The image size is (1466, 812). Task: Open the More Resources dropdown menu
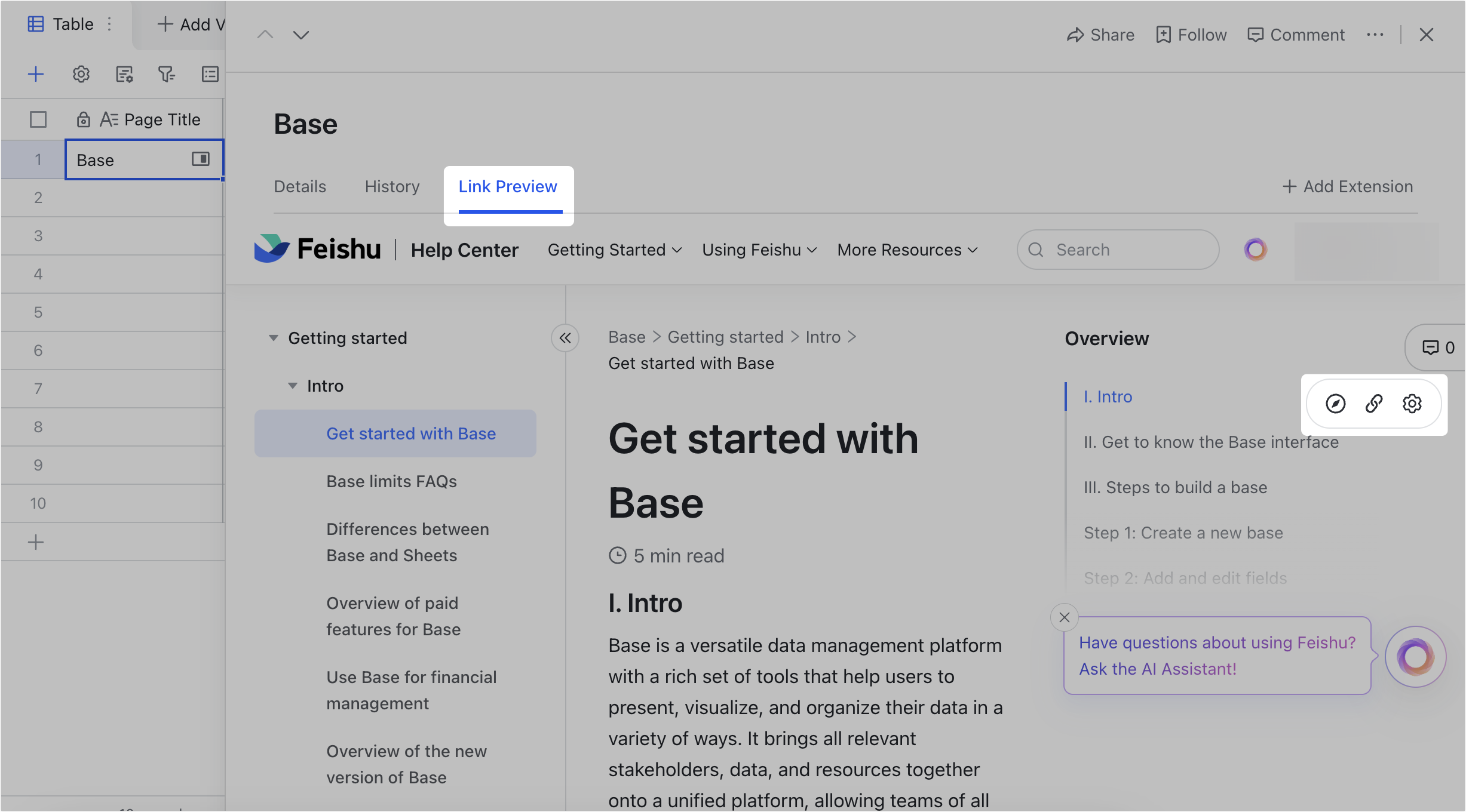(x=907, y=250)
